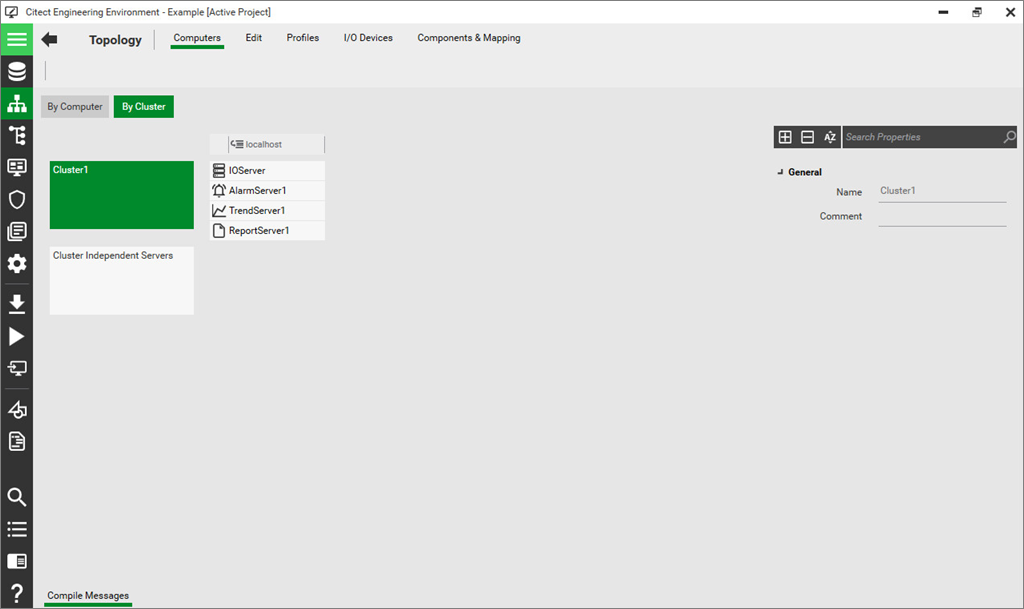This screenshot has height=609, width=1024.
Task: Collapse the General properties section
Action: (781, 172)
